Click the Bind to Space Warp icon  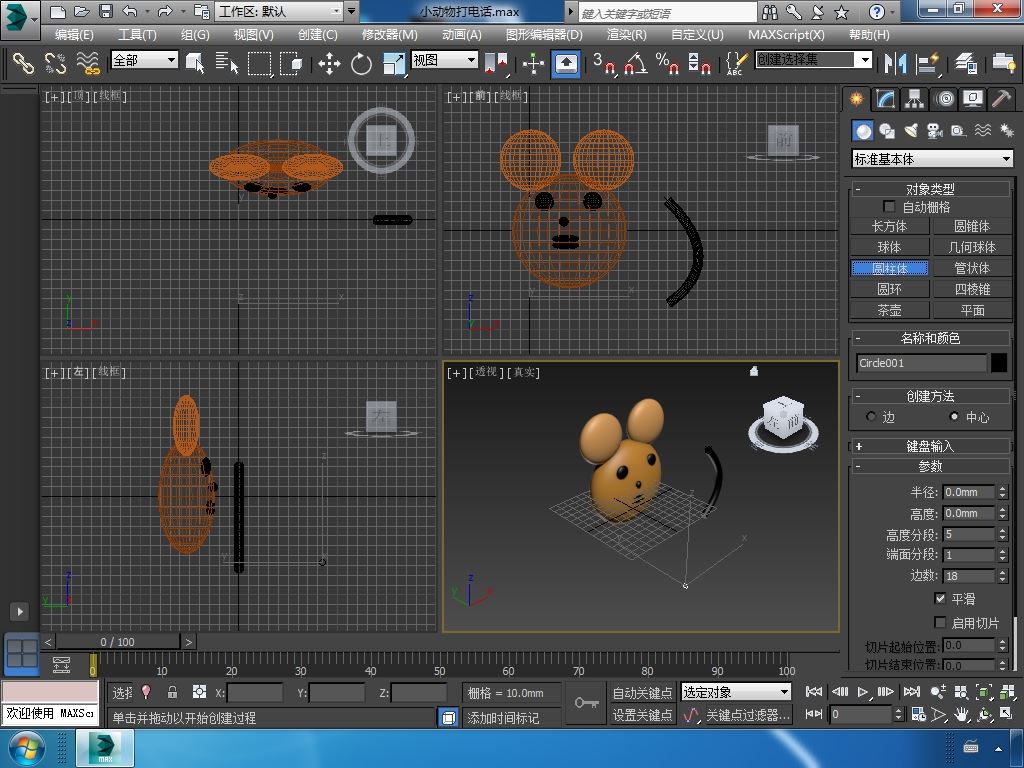click(x=88, y=63)
